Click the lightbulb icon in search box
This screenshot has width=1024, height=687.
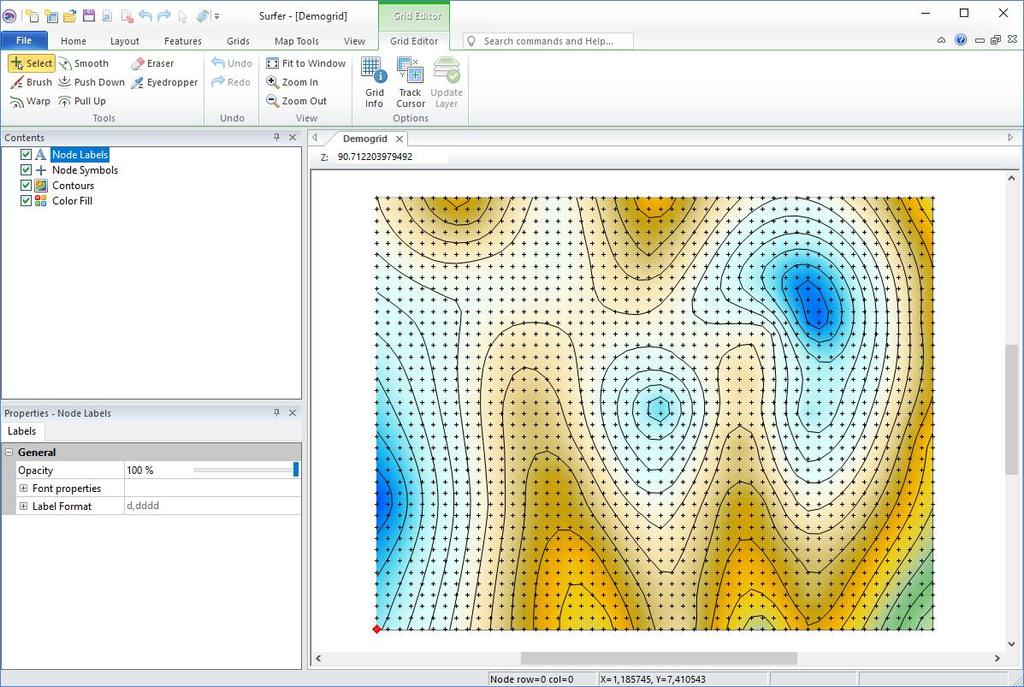coord(472,41)
